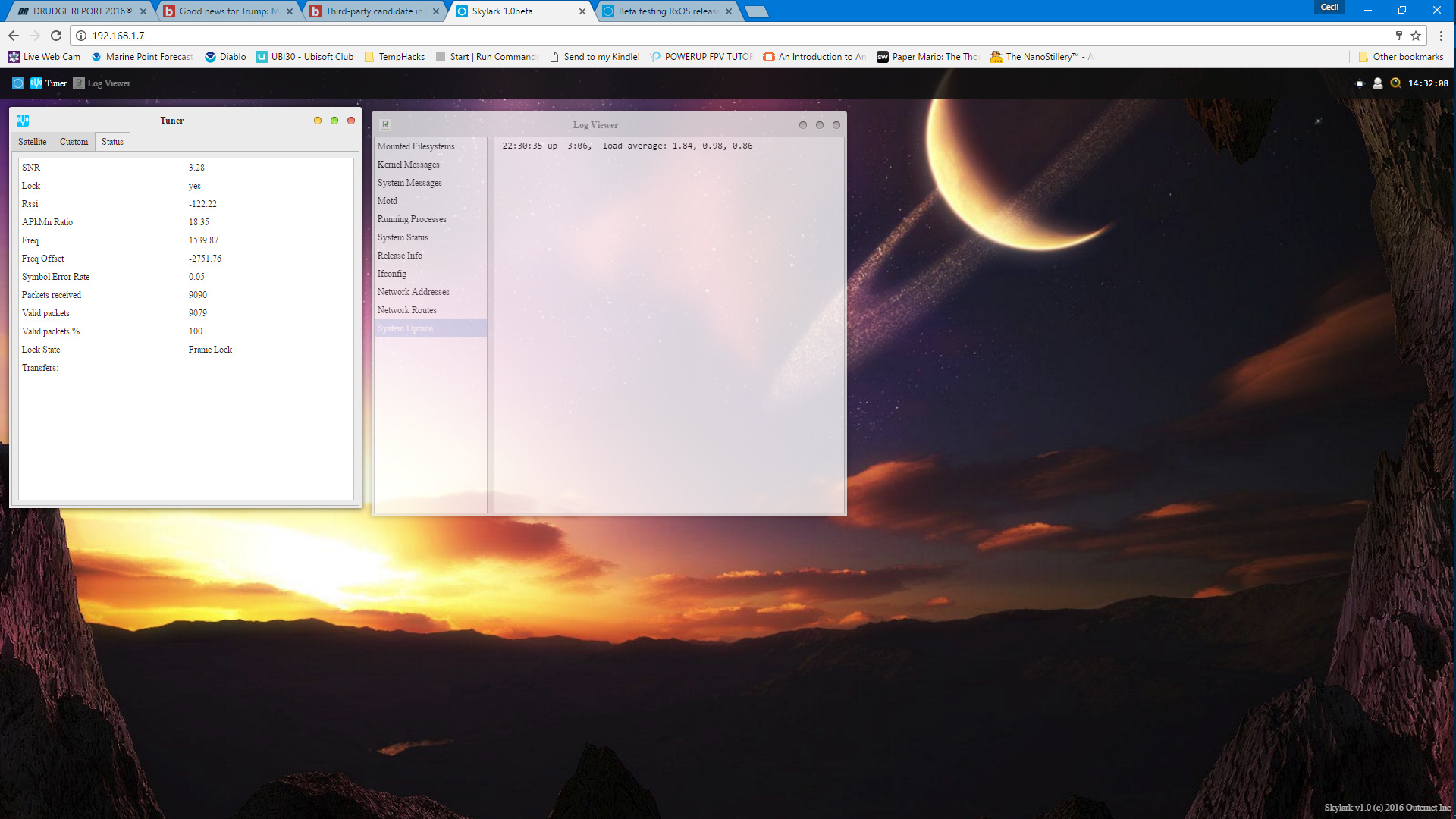
Task: Open the Running Processes log
Action: click(x=412, y=219)
